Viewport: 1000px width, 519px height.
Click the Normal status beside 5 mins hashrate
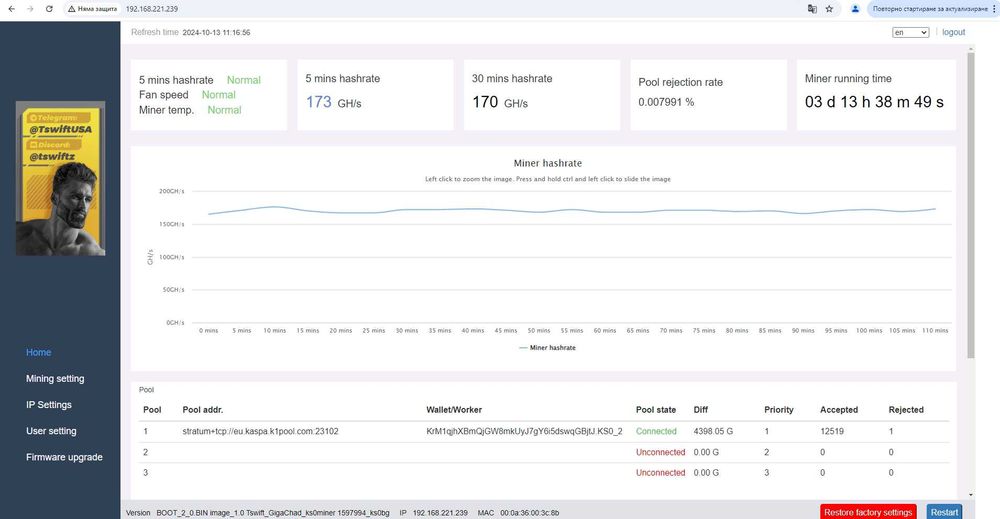pos(244,80)
